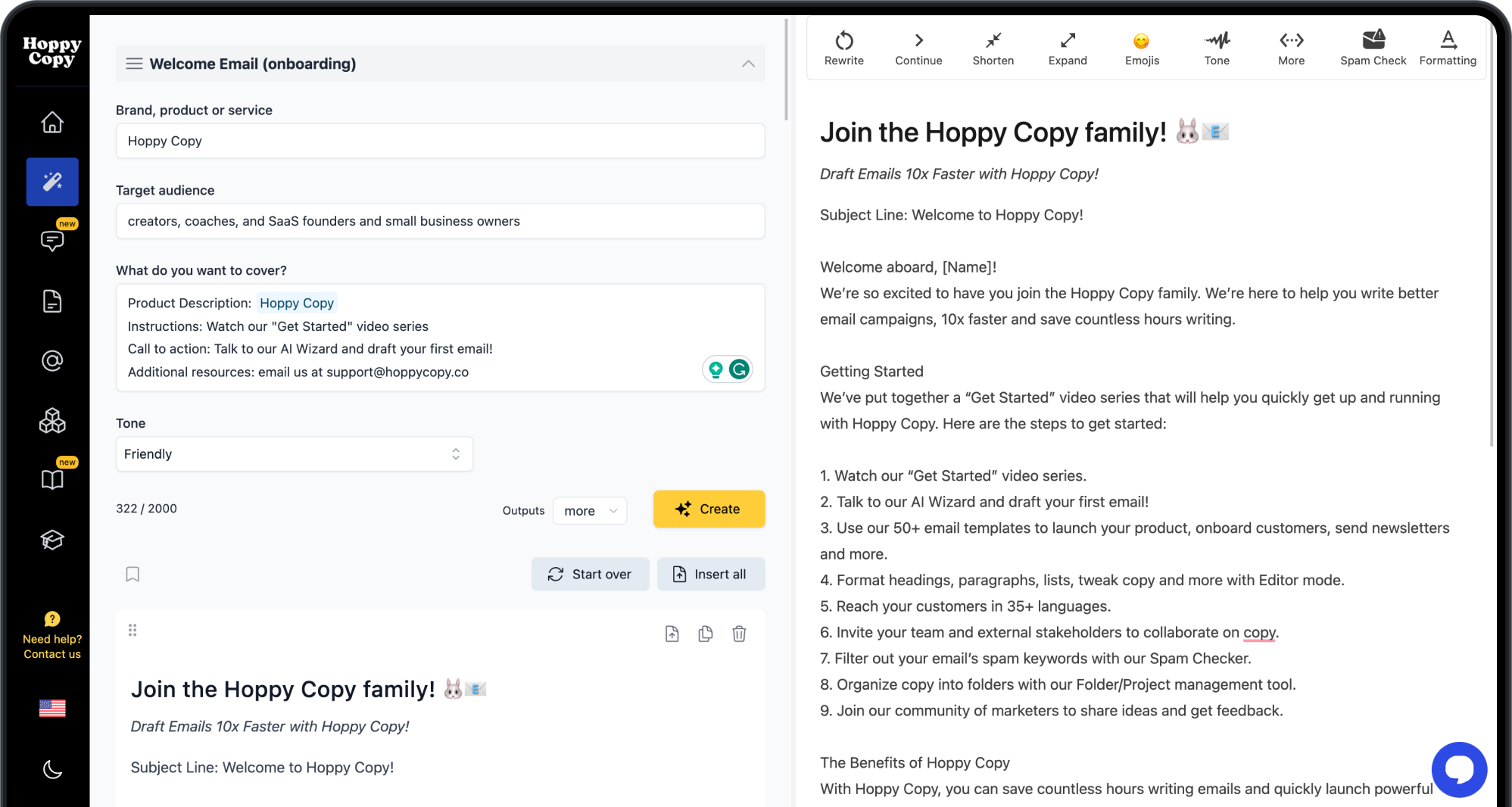The width and height of the screenshot is (1512, 807).
Task: Add emojis with the Emojis tool
Action: pos(1142,48)
